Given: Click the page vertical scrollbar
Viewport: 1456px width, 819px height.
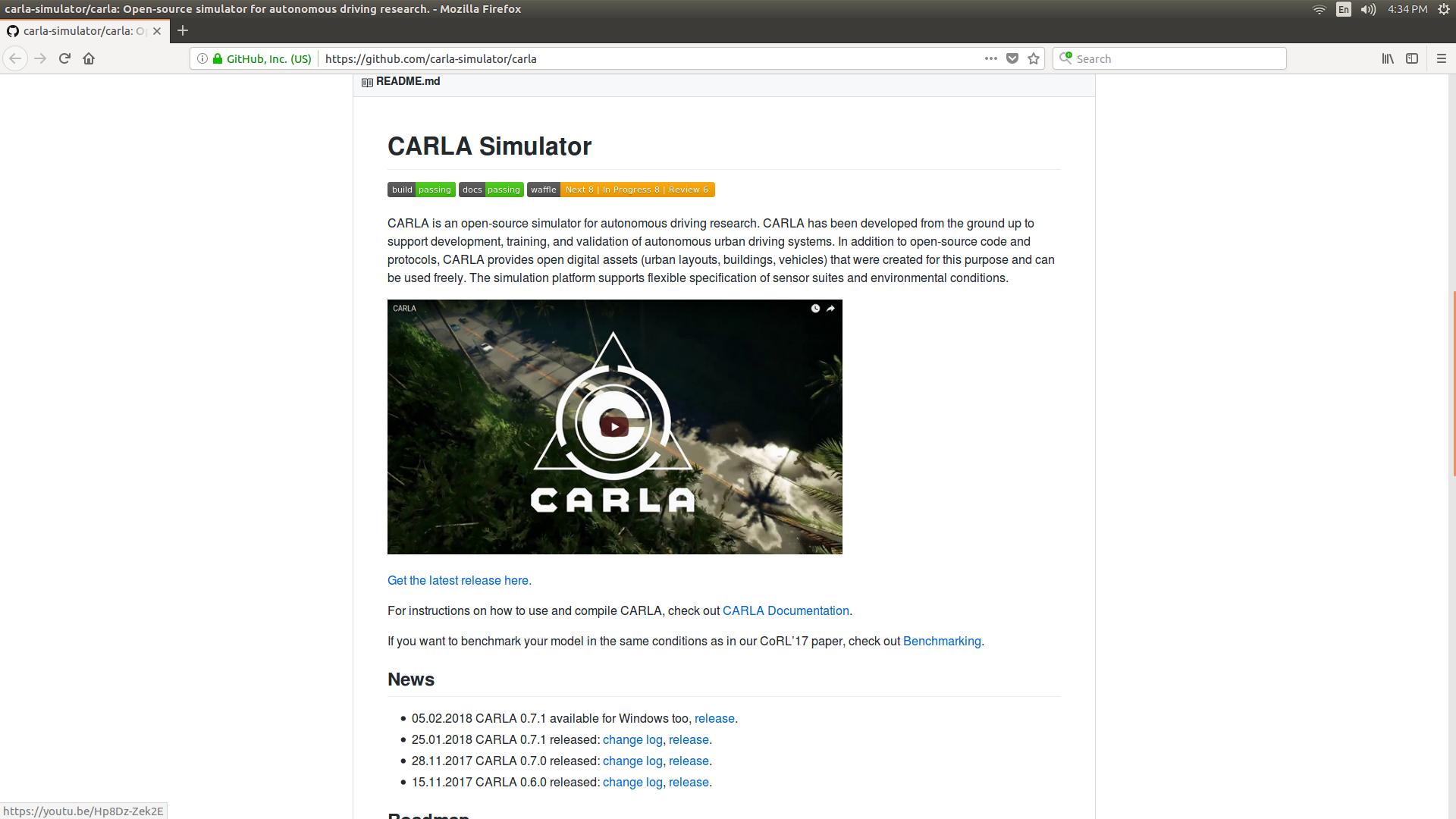Looking at the screenshot, I should pyautogui.click(x=1452, y=383).
